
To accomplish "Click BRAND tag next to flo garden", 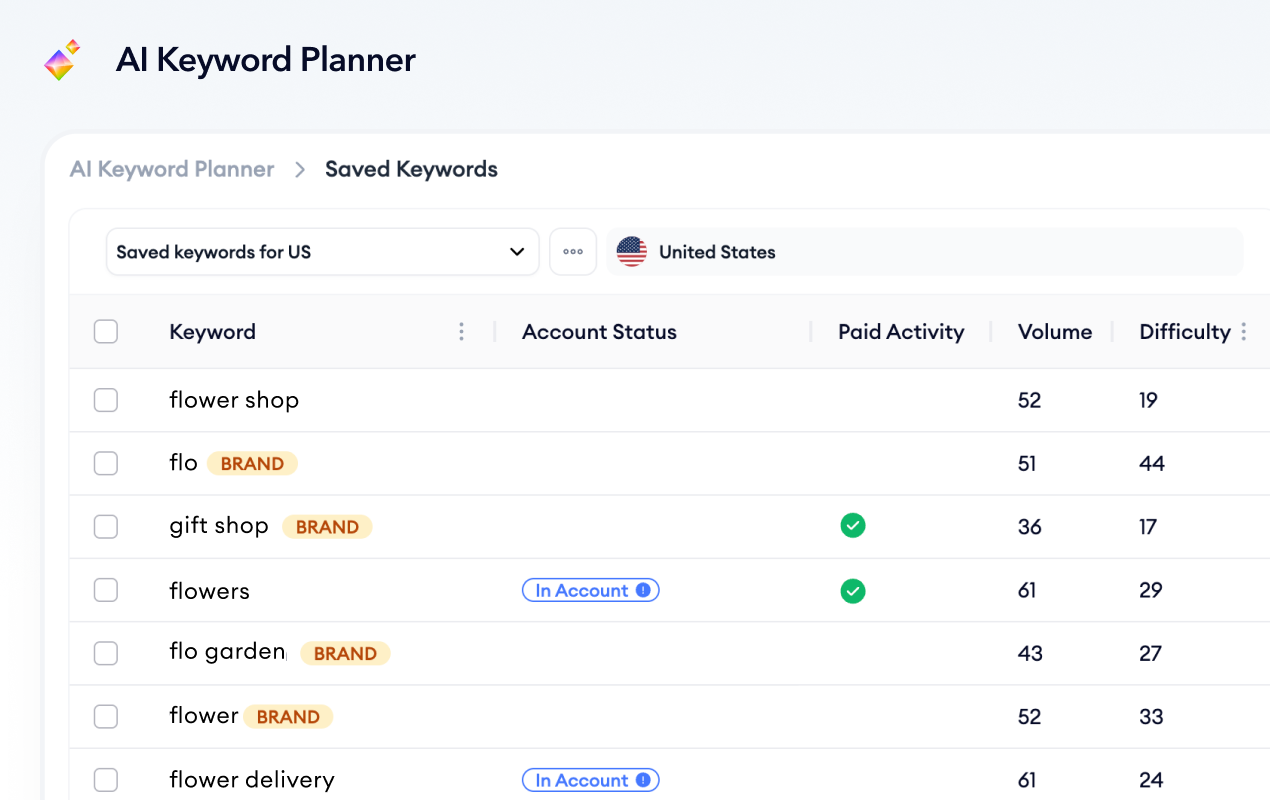I will [x=345, y=653].
